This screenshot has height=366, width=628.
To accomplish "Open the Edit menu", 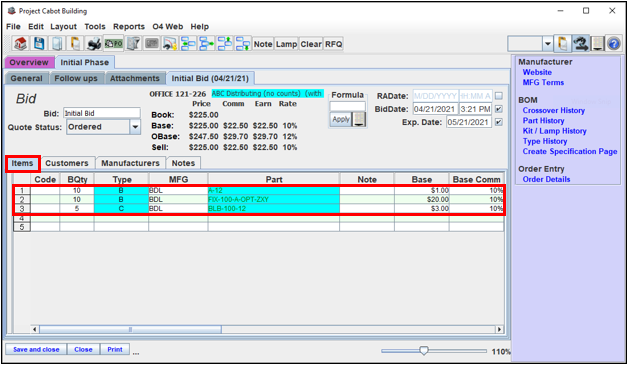I will click(36, 26).
